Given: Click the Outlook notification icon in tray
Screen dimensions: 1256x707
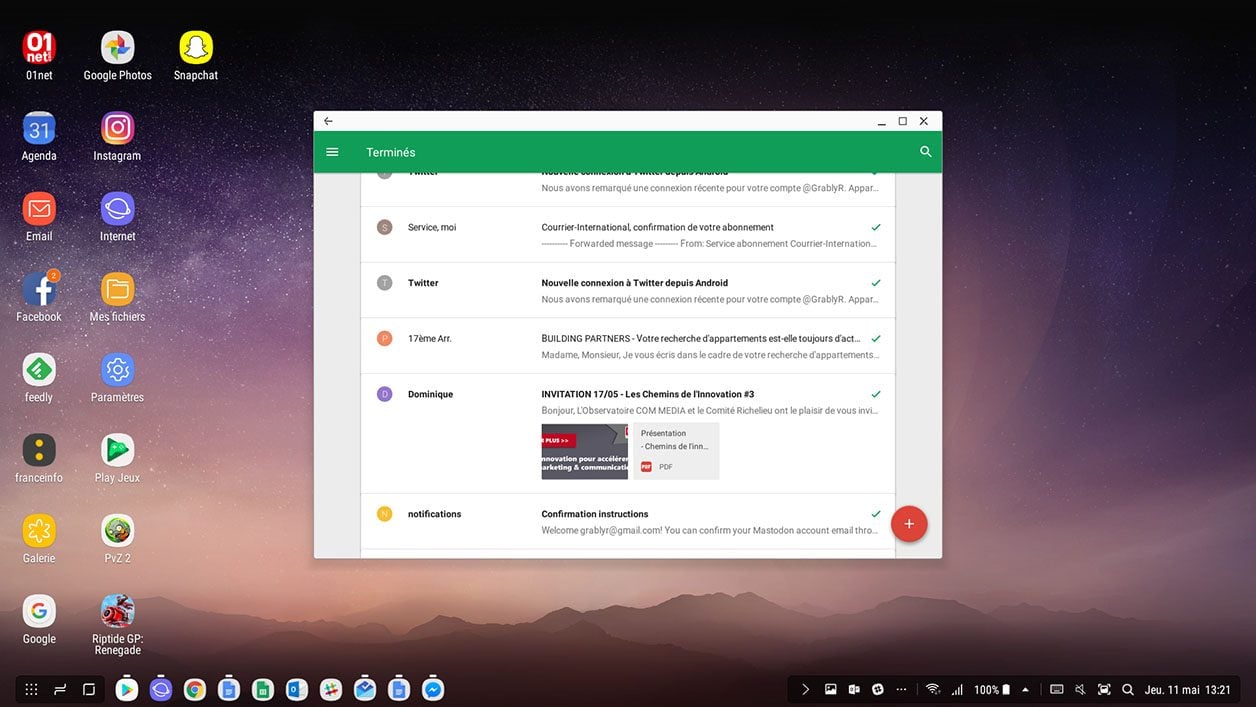Looking at the screenshot, I should [x=854, y=689].
